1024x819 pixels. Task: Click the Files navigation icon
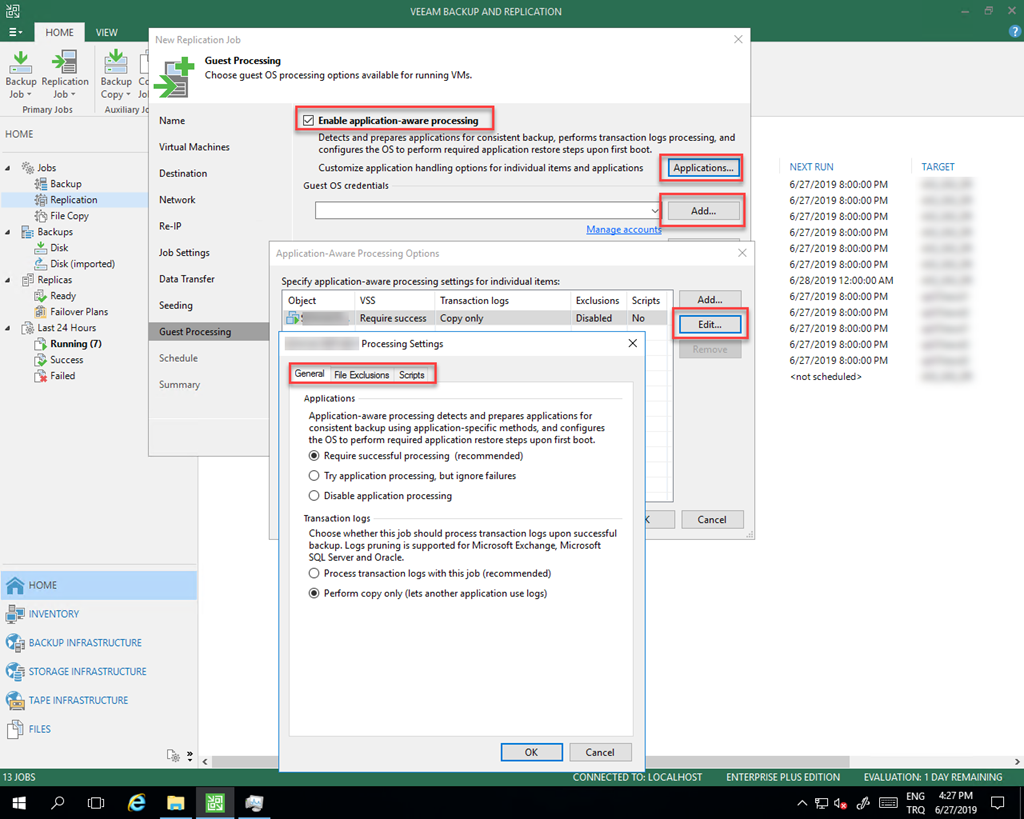click(15, 729)
